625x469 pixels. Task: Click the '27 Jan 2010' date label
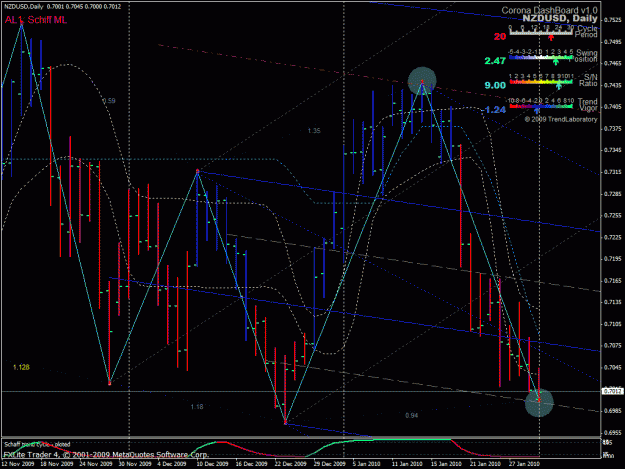524,464
